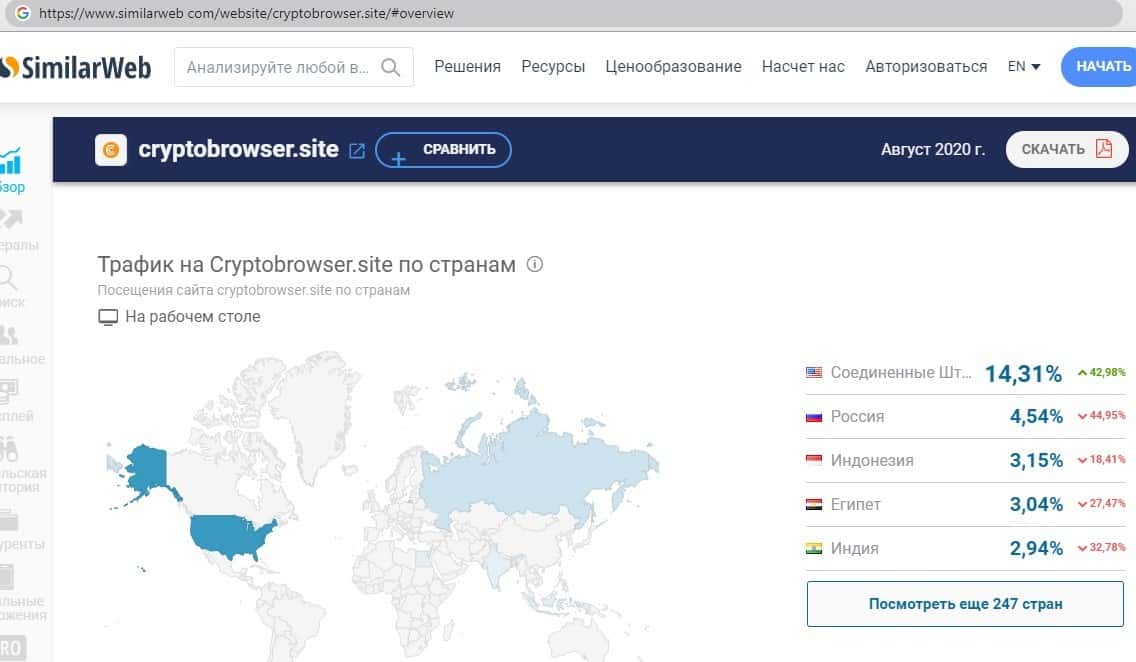Screen dimensions: 1136x662
Task: Open Display sidebar monitor icon
Action: point(9,391)
